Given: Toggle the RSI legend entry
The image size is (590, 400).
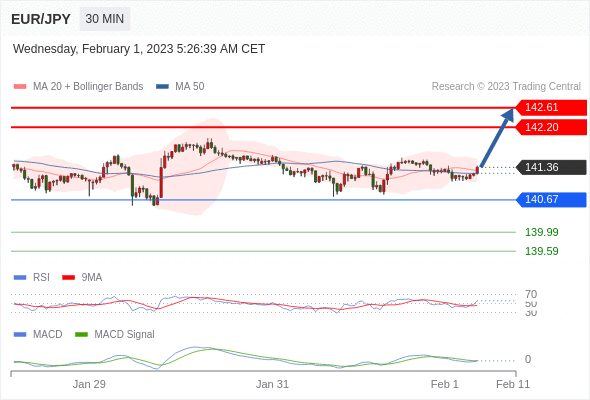Looking at the screenshot, I should [x=32, y=278].
